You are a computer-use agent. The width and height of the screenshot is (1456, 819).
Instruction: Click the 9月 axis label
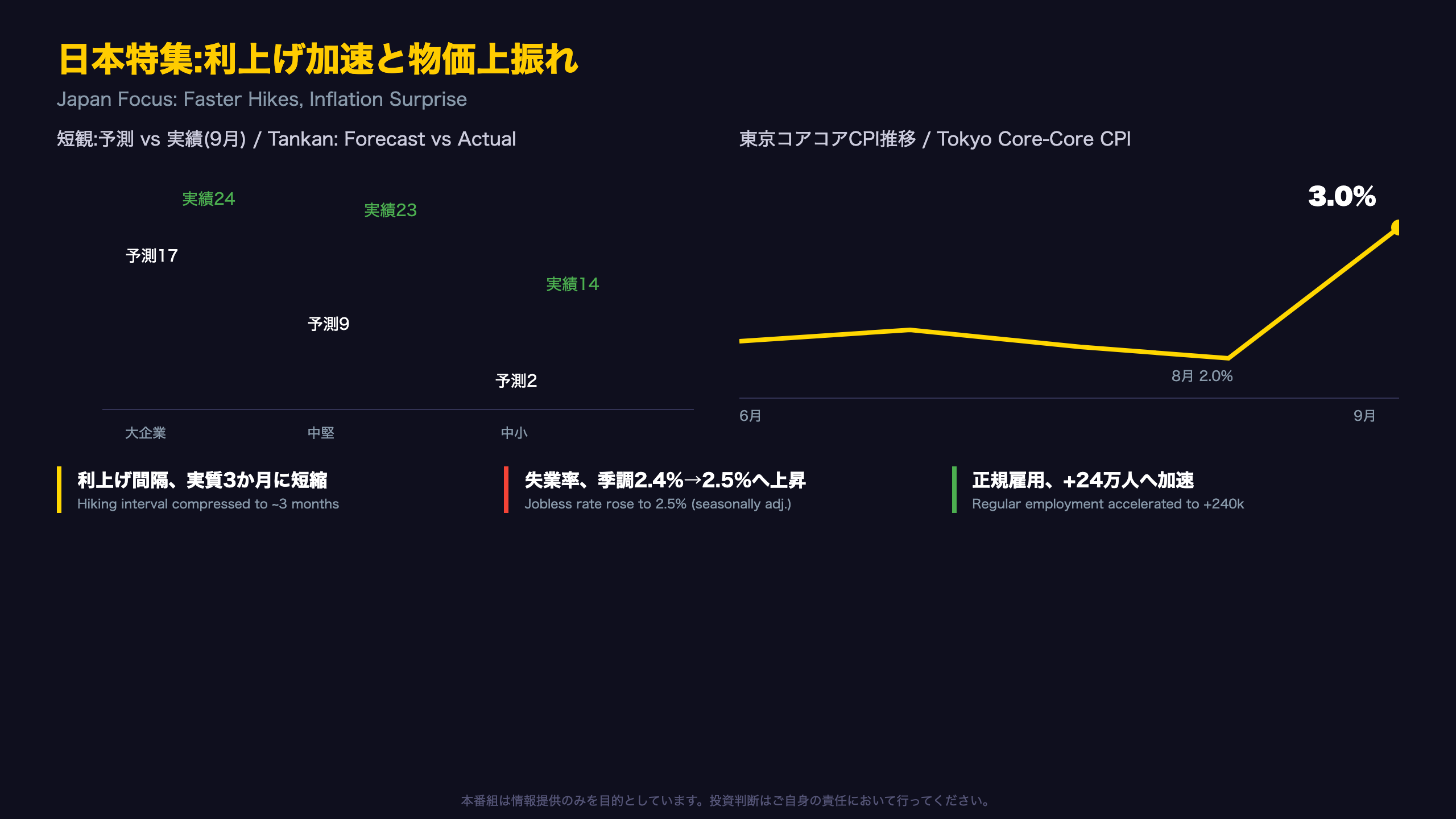click(1364, 416)
